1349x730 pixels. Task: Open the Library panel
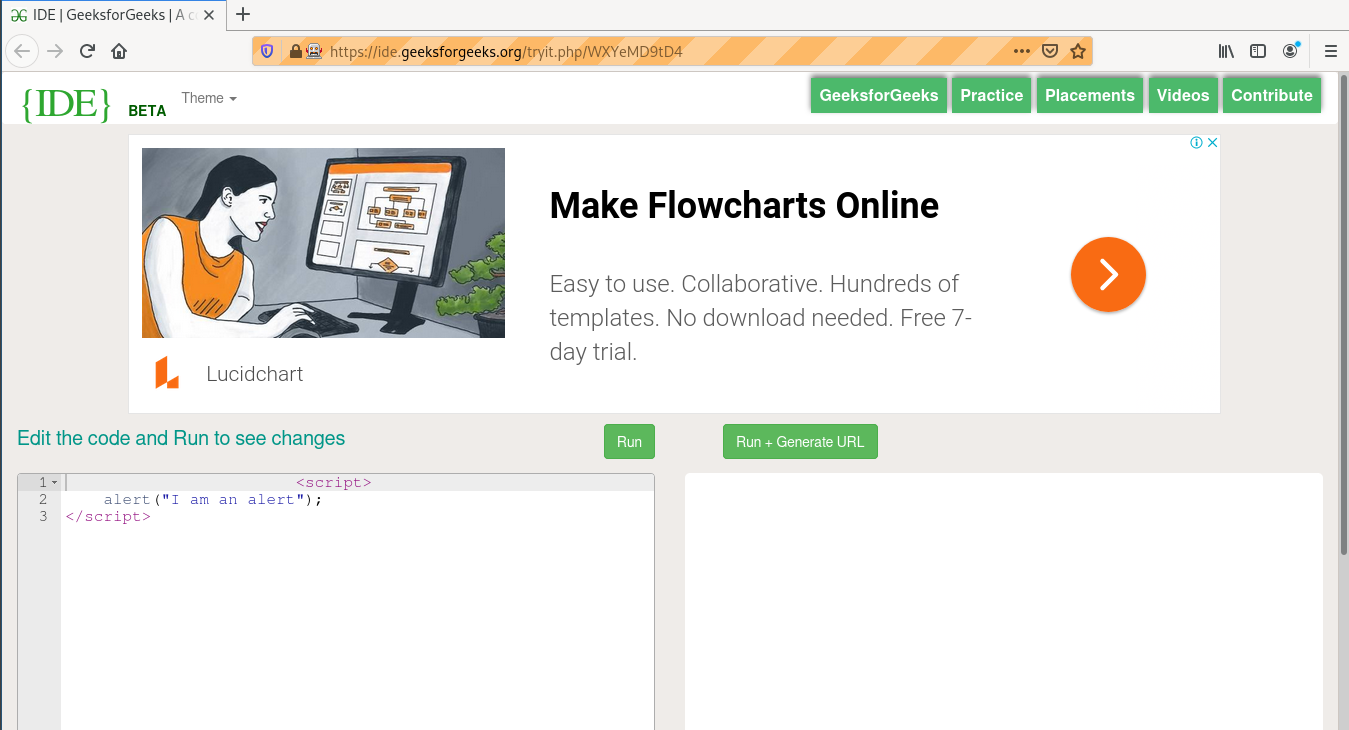coord(1226,51)
